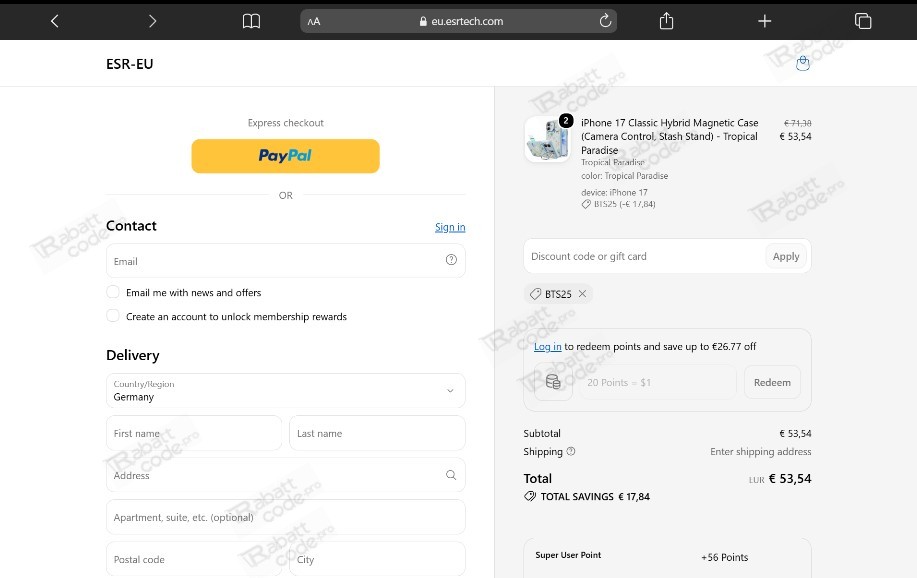Click the TOTAL SAVINGS € 17,84 text
Image resolution: width=917 pixels, height=578 pixels.
click(x=595, y=496)
